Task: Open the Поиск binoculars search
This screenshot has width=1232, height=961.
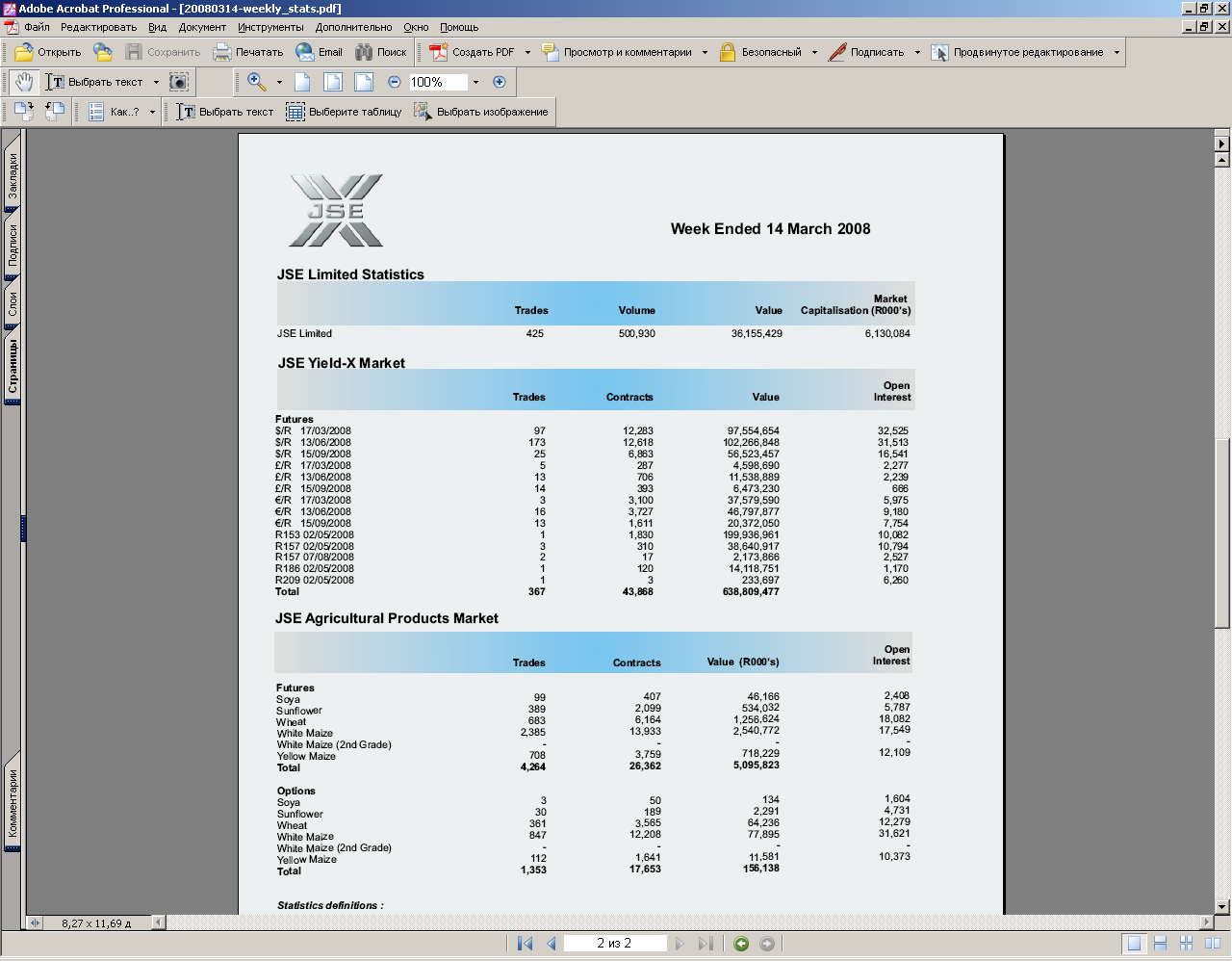Action: click(381, 52)
